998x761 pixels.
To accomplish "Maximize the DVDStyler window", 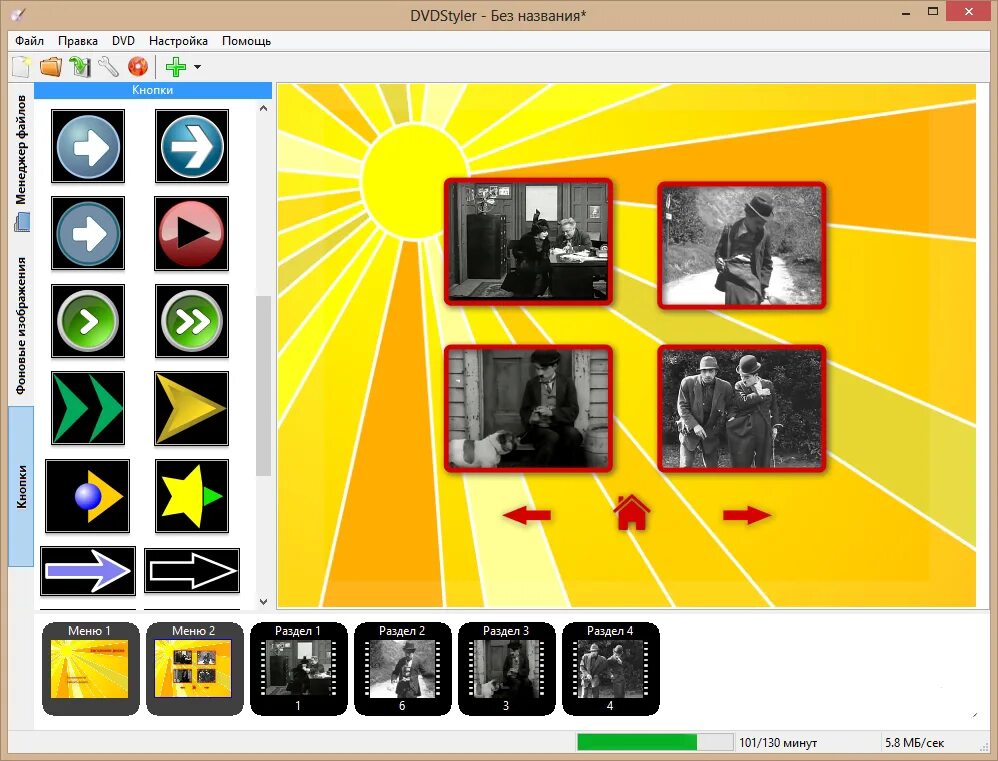I will (933, 11).
